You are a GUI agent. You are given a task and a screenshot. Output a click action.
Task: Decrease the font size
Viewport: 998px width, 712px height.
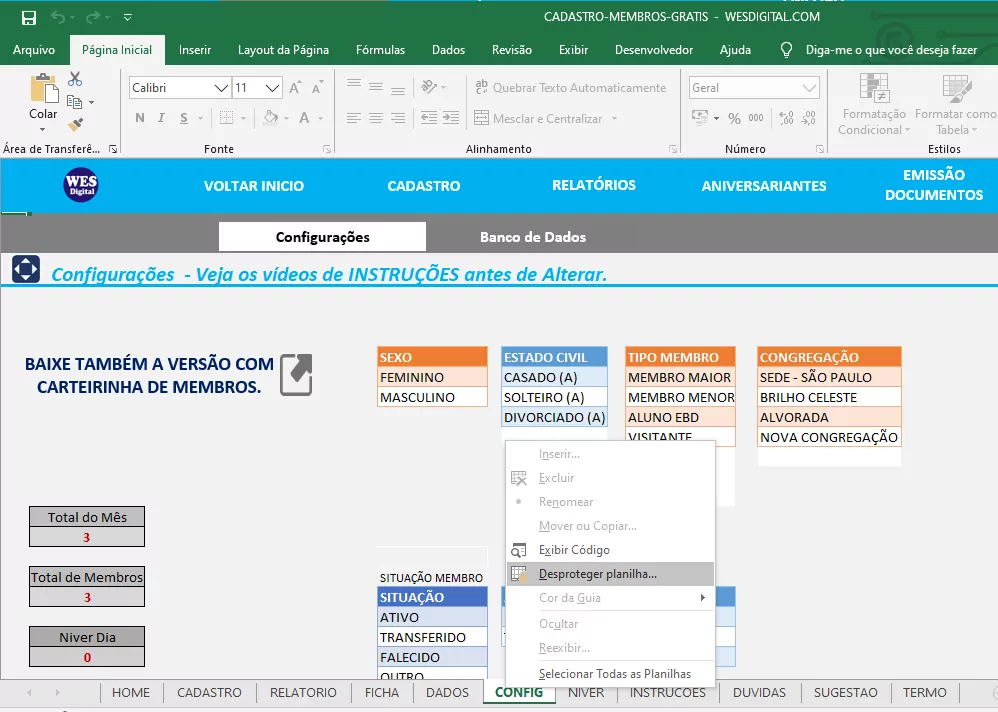click(318, 88)
